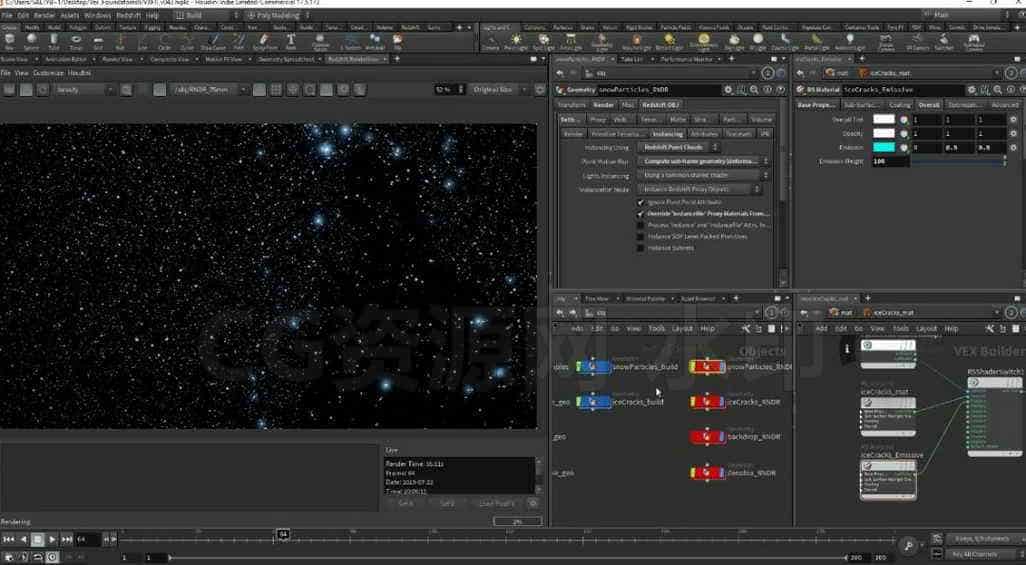Enable Instance SOP Level Packed Primitives checkbox

641,236
